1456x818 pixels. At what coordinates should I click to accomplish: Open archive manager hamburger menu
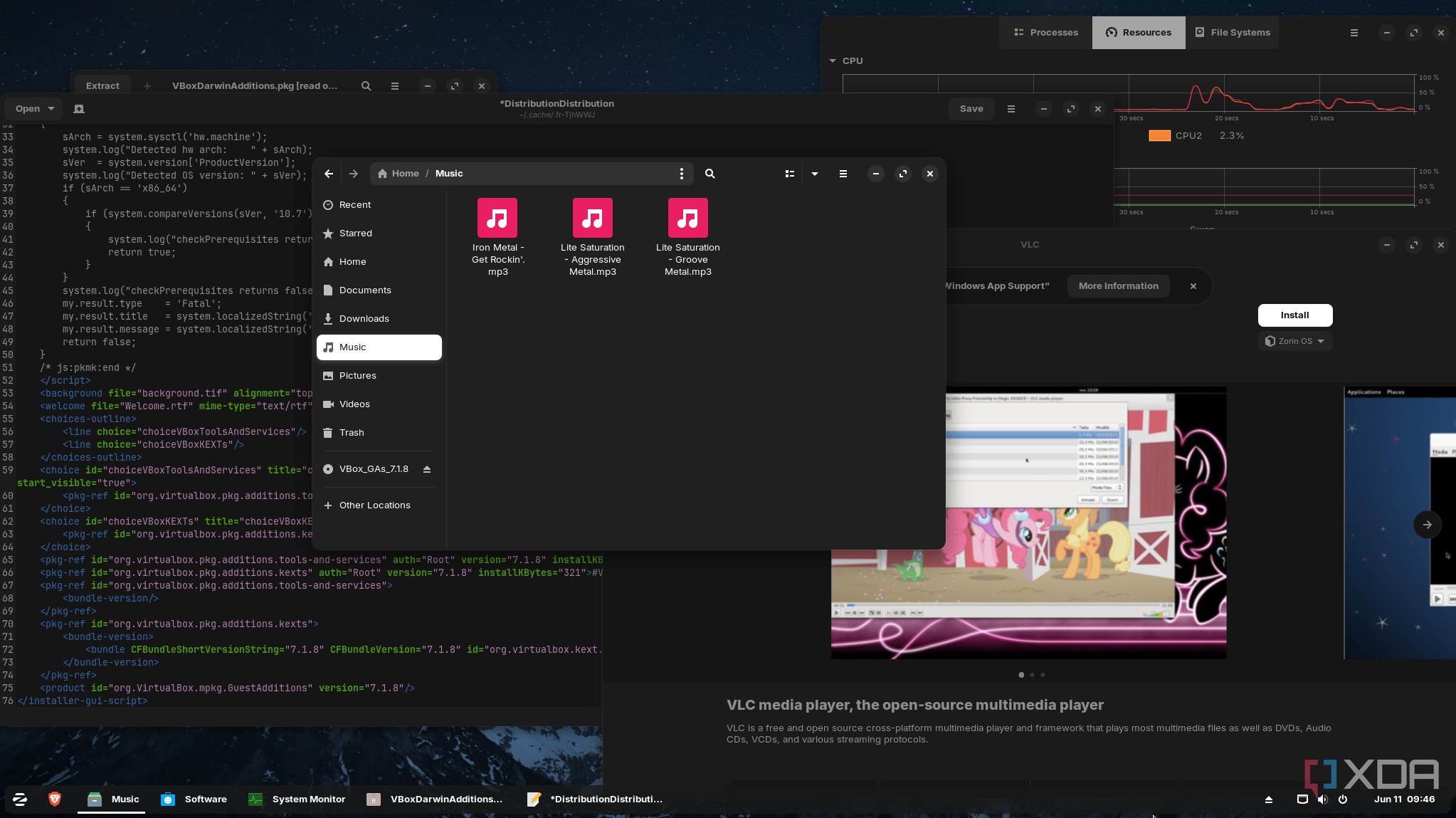[x=395, y=86]
